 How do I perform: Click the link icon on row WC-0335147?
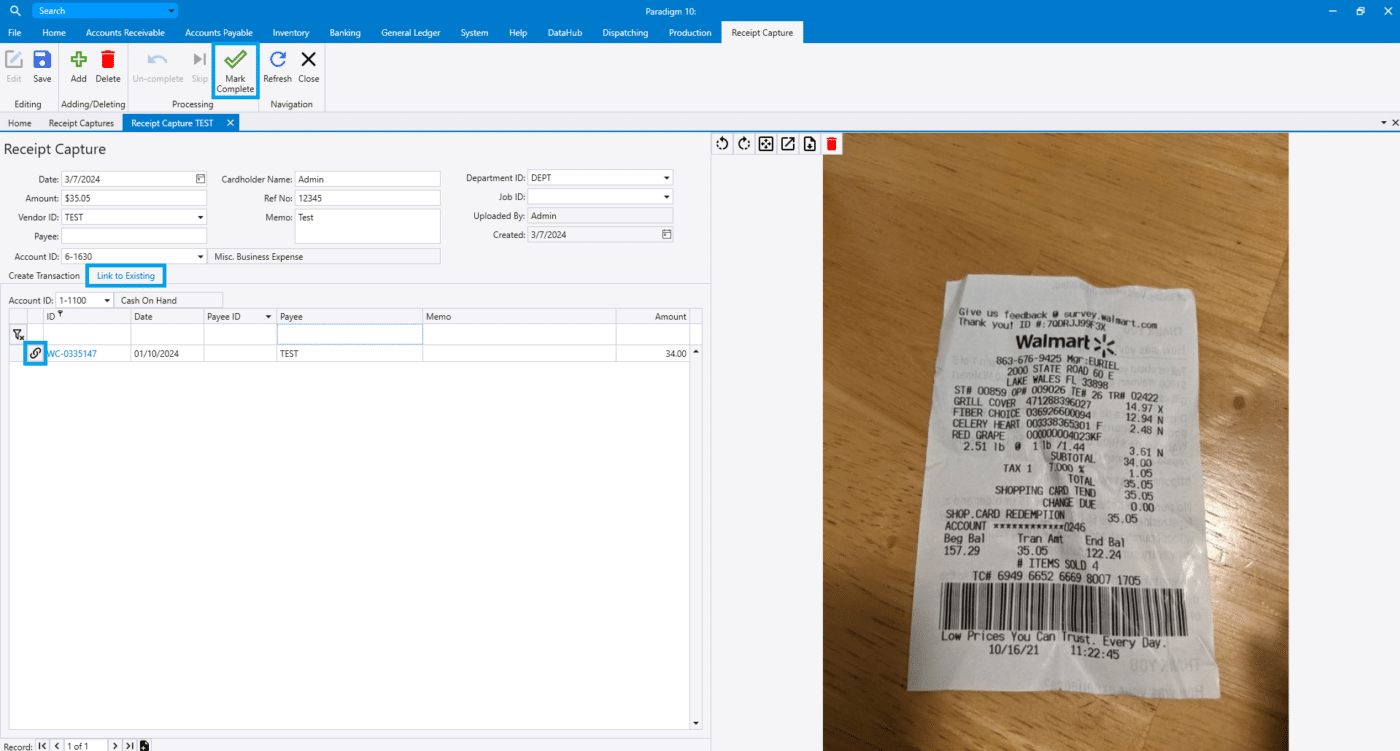(x=35, y=353)
